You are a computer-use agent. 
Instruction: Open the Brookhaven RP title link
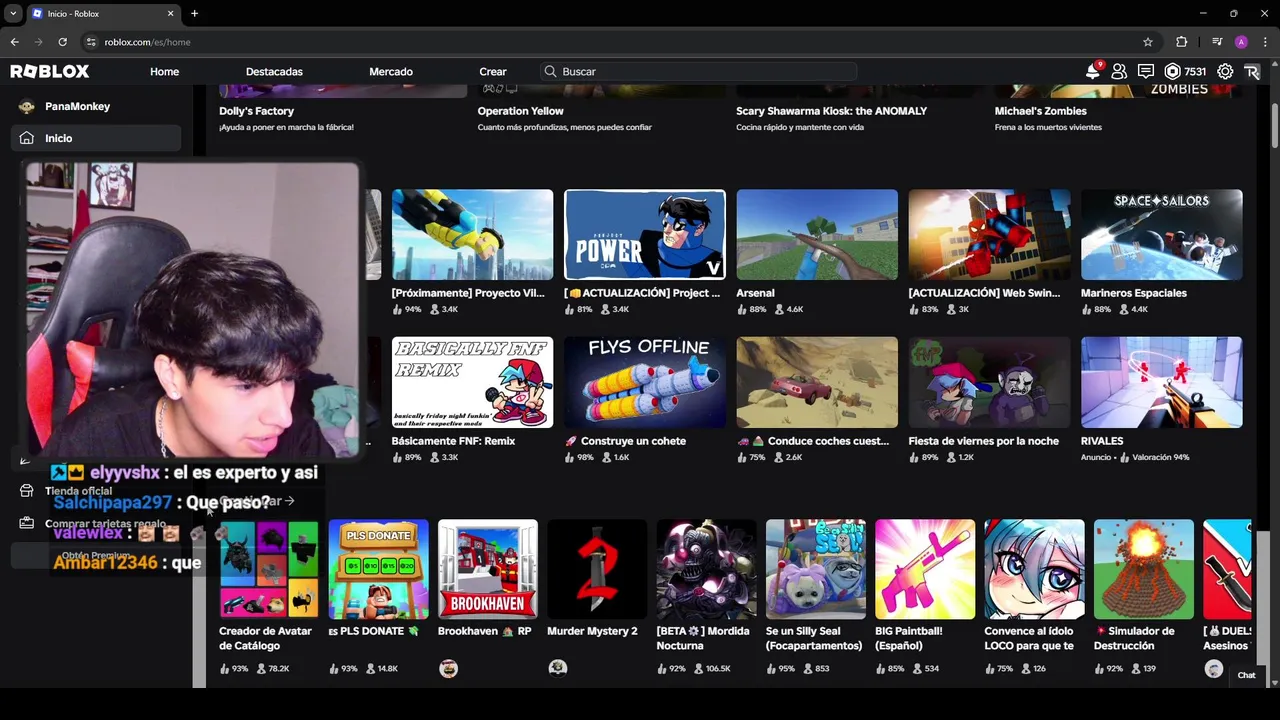click(x=484, y=631)
